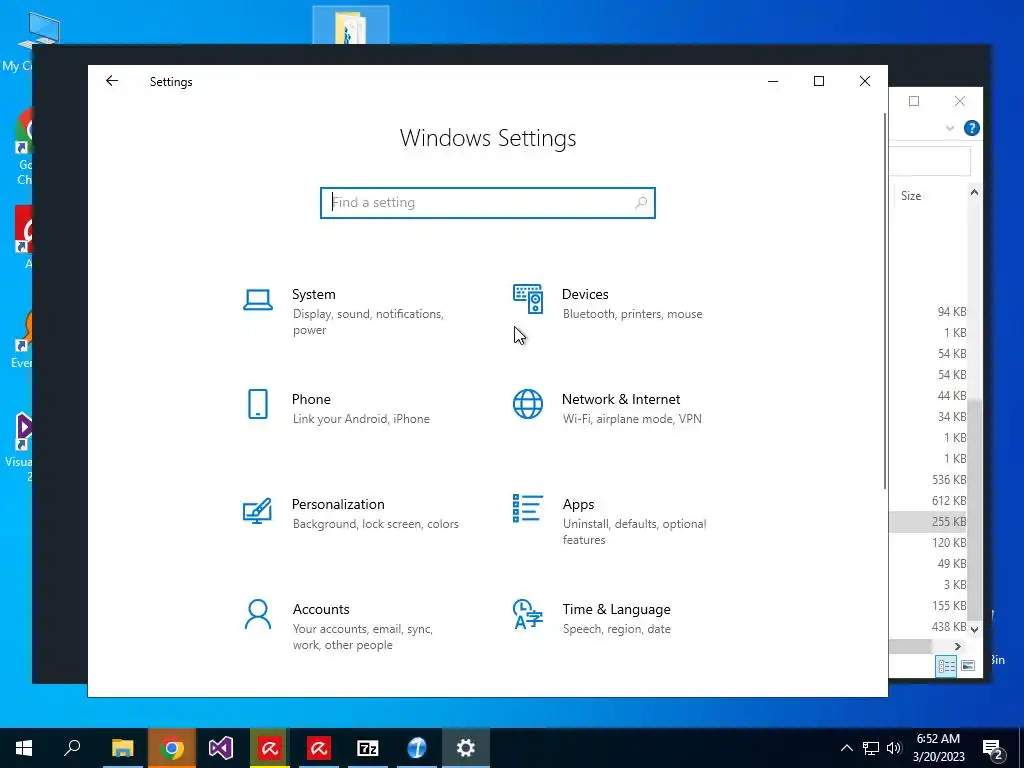This screenshot has height=768, width=1024.
Task: Open Devices settings title link
Action: (x=585, y=294)
